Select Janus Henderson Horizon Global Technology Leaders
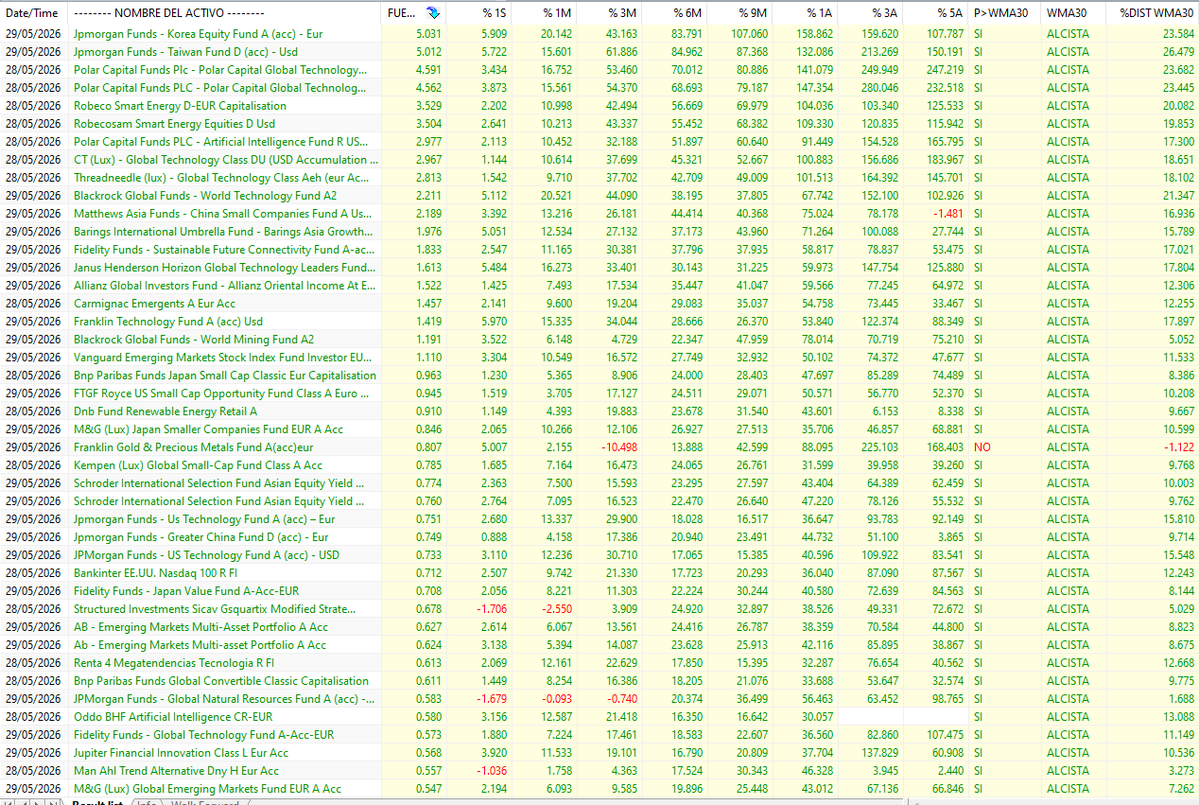This screenshot has height=805, width=1199. (x=600, y=268)
